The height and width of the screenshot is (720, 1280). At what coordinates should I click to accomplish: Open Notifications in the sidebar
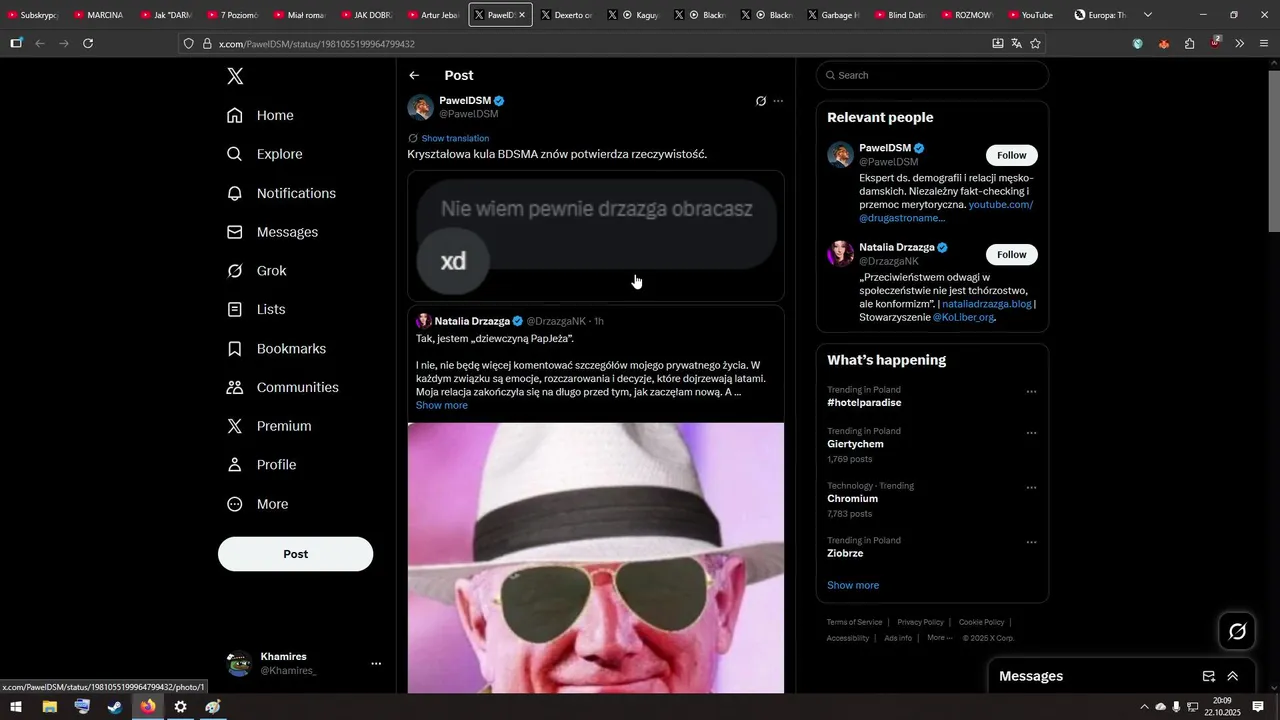pos(281,193)
